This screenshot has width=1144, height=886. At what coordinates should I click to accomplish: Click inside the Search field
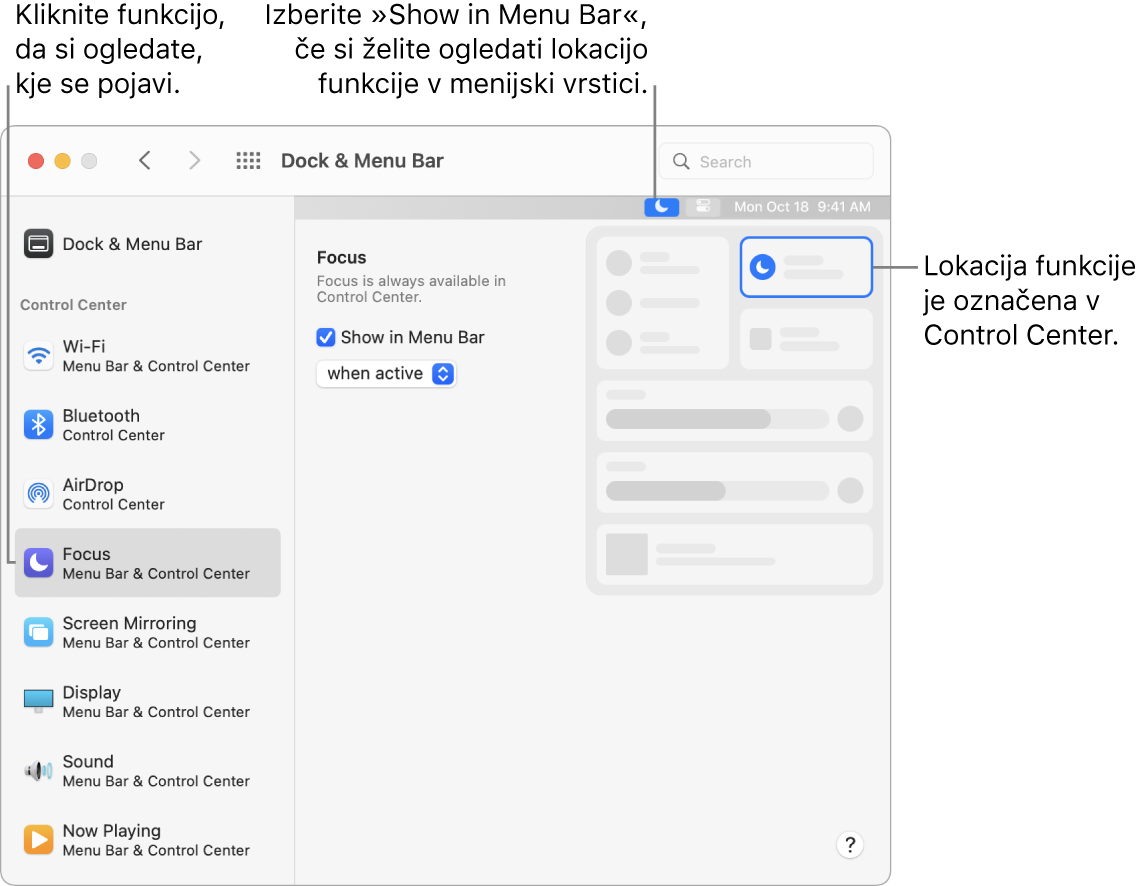pyautogui.click(x=766, y=161)
